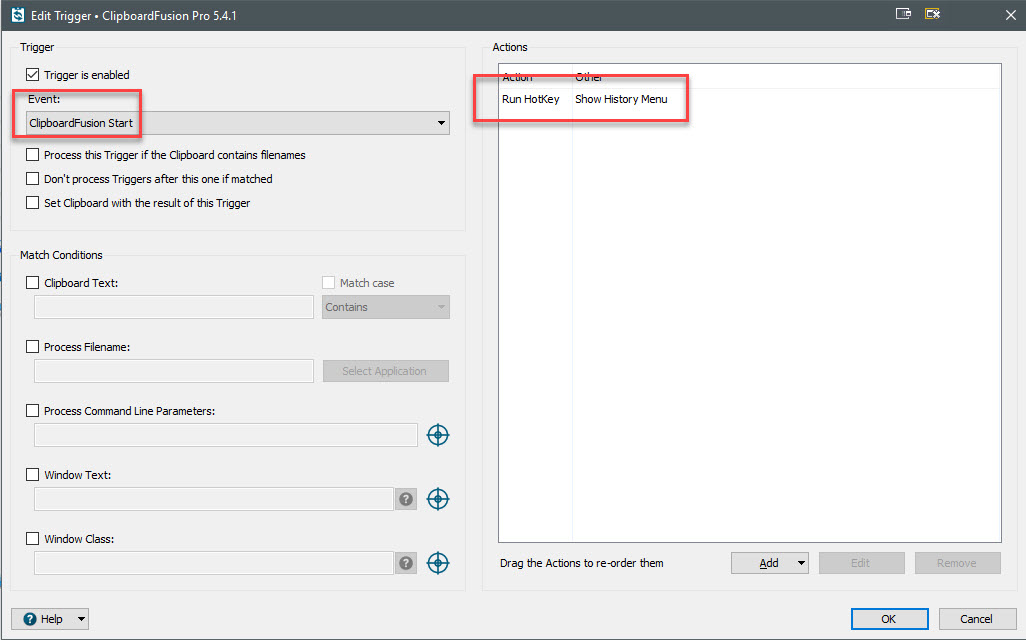The image size is (1026, 640).
Task: Open the Event dropdown showing ClipboardFusion Start
Action: [x=237, y=123]
